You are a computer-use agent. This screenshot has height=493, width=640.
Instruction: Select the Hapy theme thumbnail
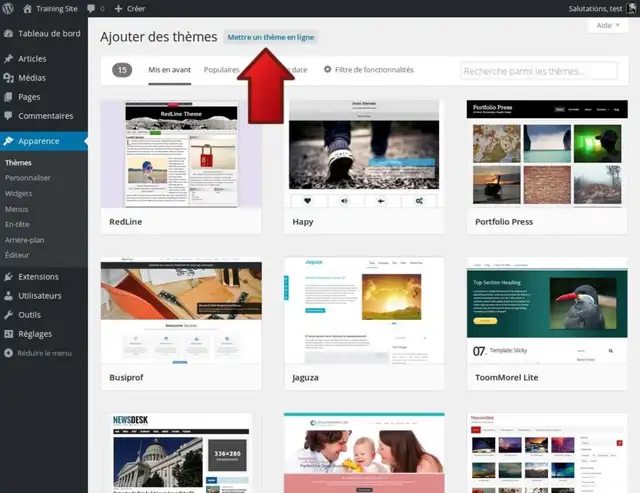pyautogui.click(x=364, y=154)
